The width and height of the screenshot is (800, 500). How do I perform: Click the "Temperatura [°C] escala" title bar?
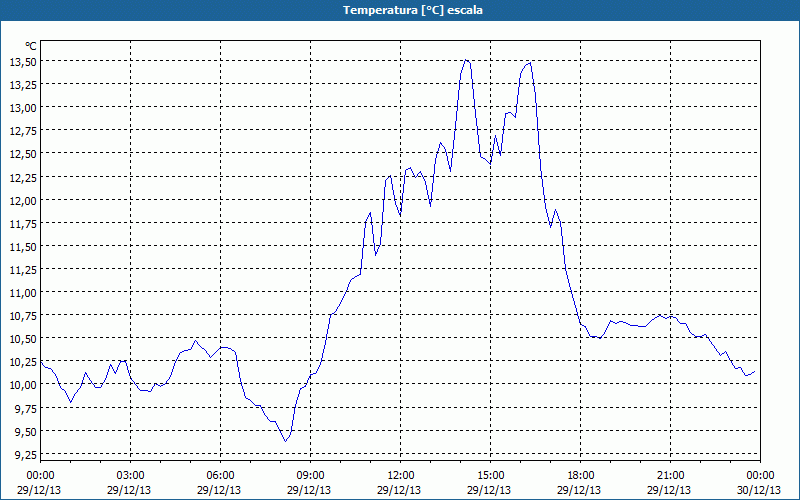[400, 10]
